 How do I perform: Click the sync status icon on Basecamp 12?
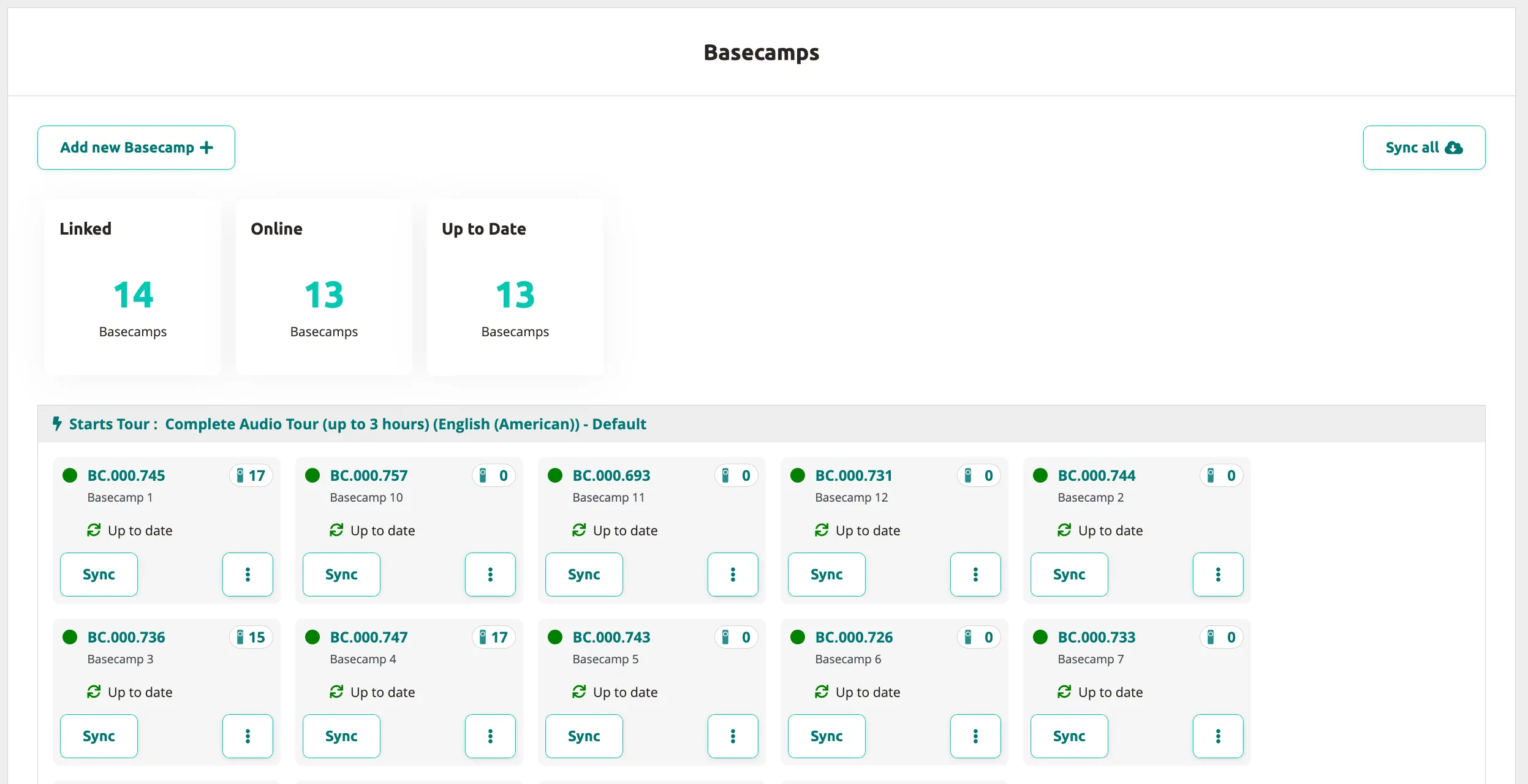(x=822, y=530)
